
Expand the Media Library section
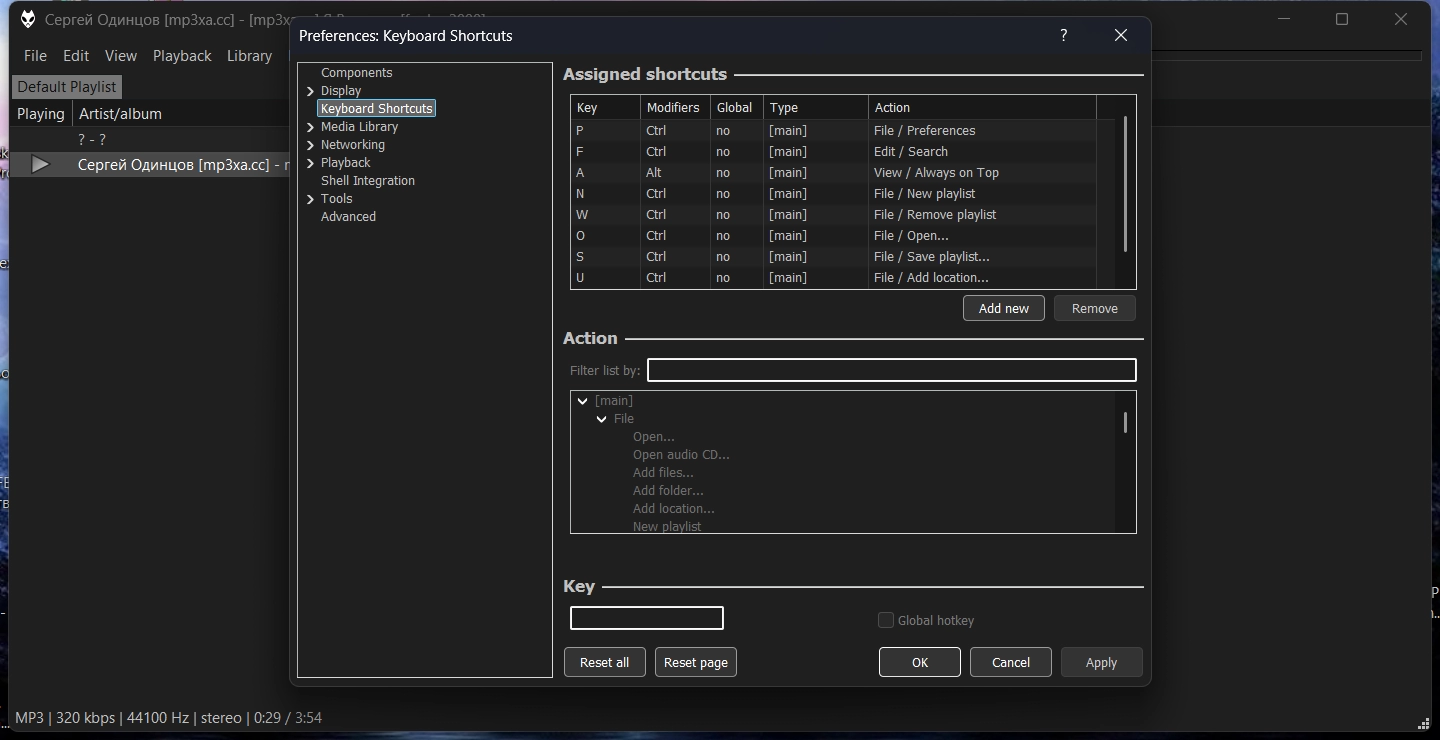310,127
